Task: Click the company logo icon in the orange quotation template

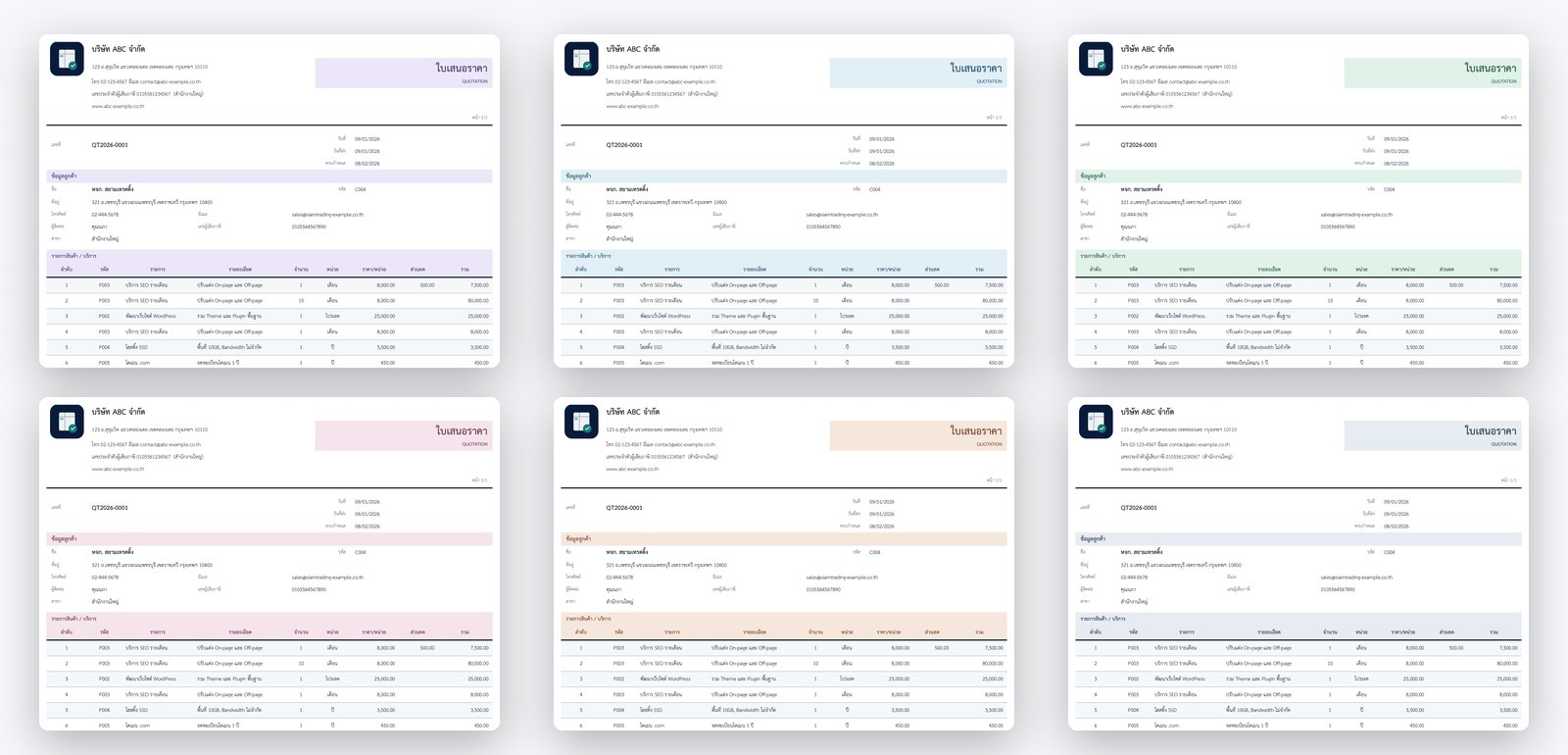Action: pos(581,422)
